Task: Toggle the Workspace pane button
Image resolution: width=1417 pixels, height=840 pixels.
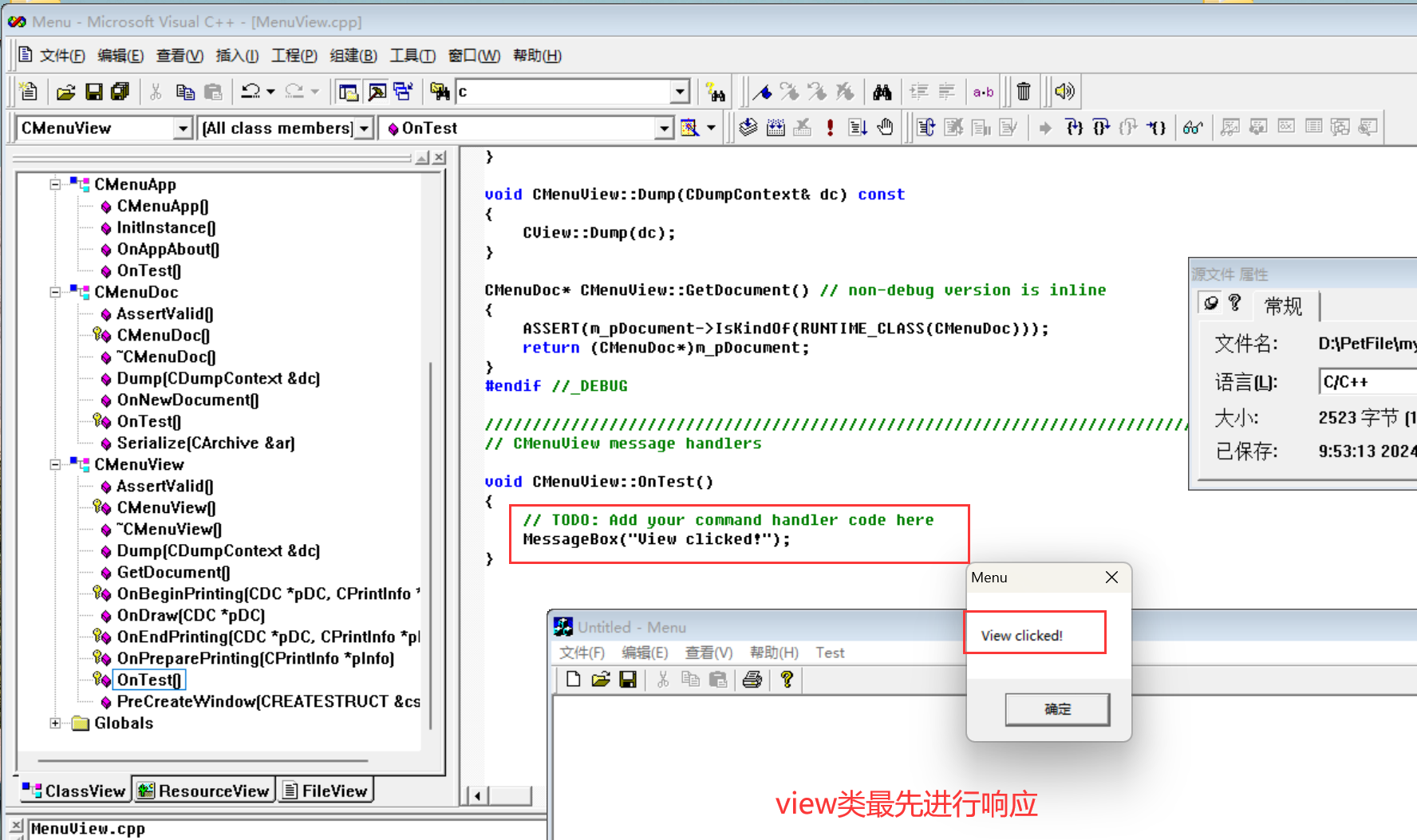Action: 348,92
